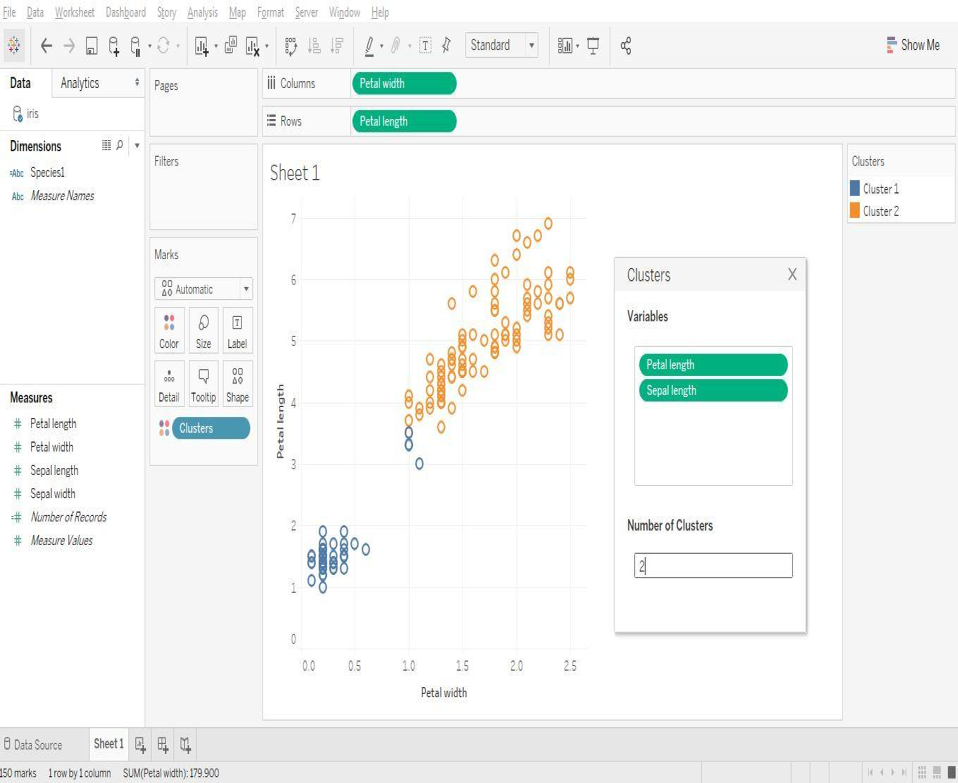The image size is (958, 783).
Task: Click the Detail mark icon
Action: click(x=168, y=383)
